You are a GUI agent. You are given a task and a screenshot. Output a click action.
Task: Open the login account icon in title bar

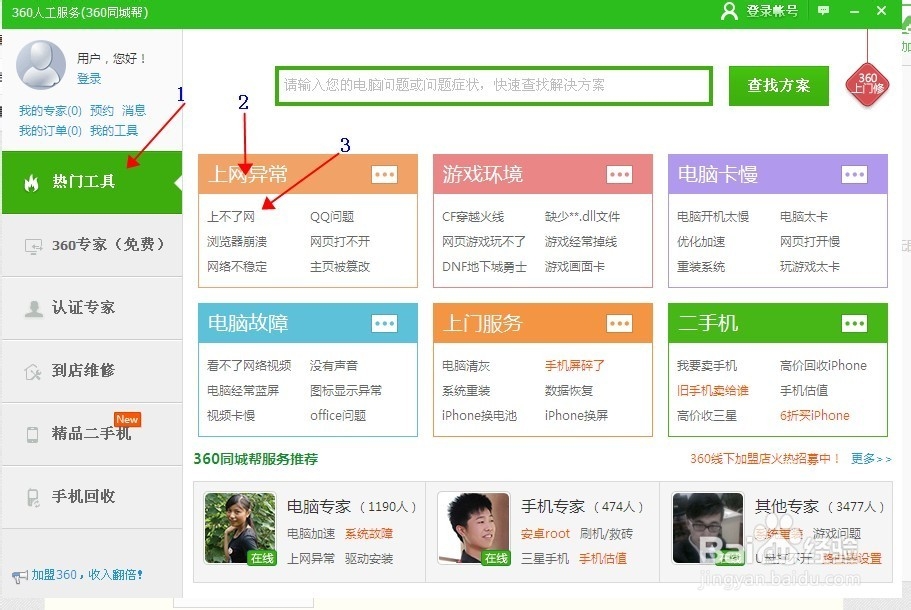pyautogui.click(x=729, y=11)
